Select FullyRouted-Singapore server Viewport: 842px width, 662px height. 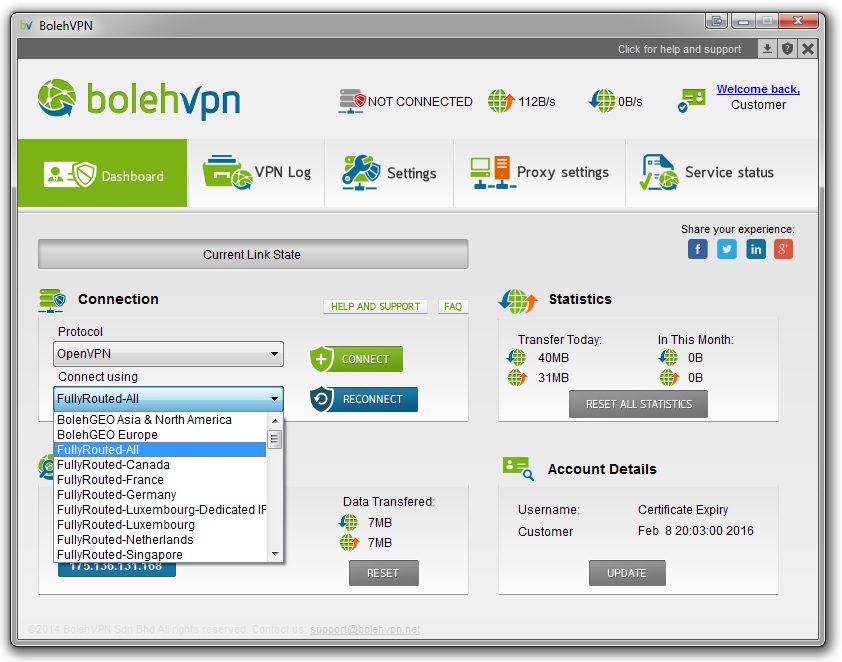pos(160,555)
